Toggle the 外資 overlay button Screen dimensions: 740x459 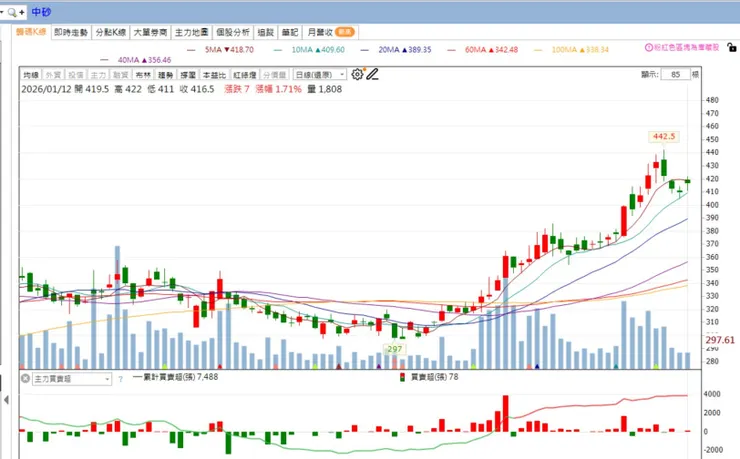point(53,75)
